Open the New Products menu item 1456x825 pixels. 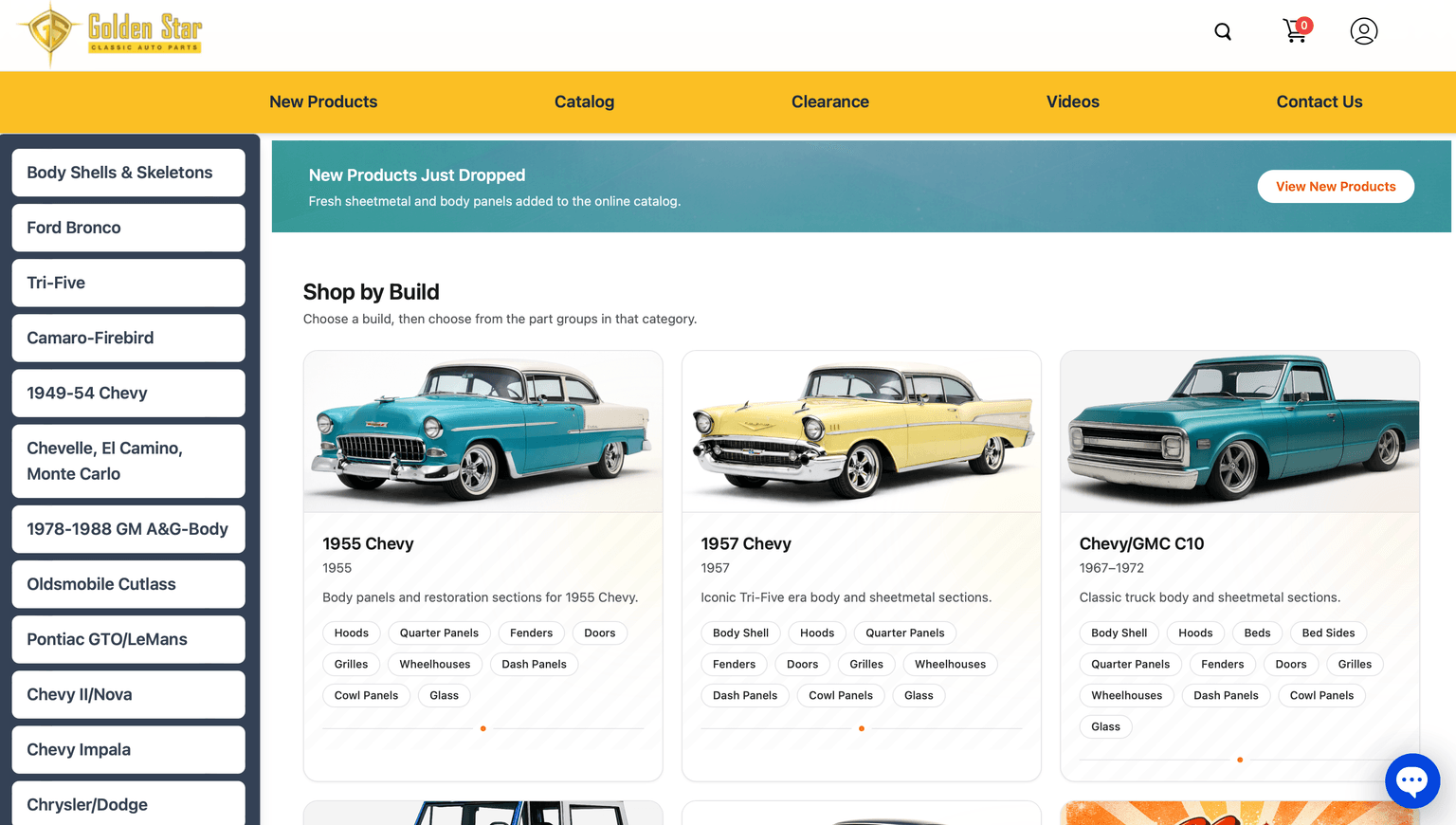pos(323,101)
